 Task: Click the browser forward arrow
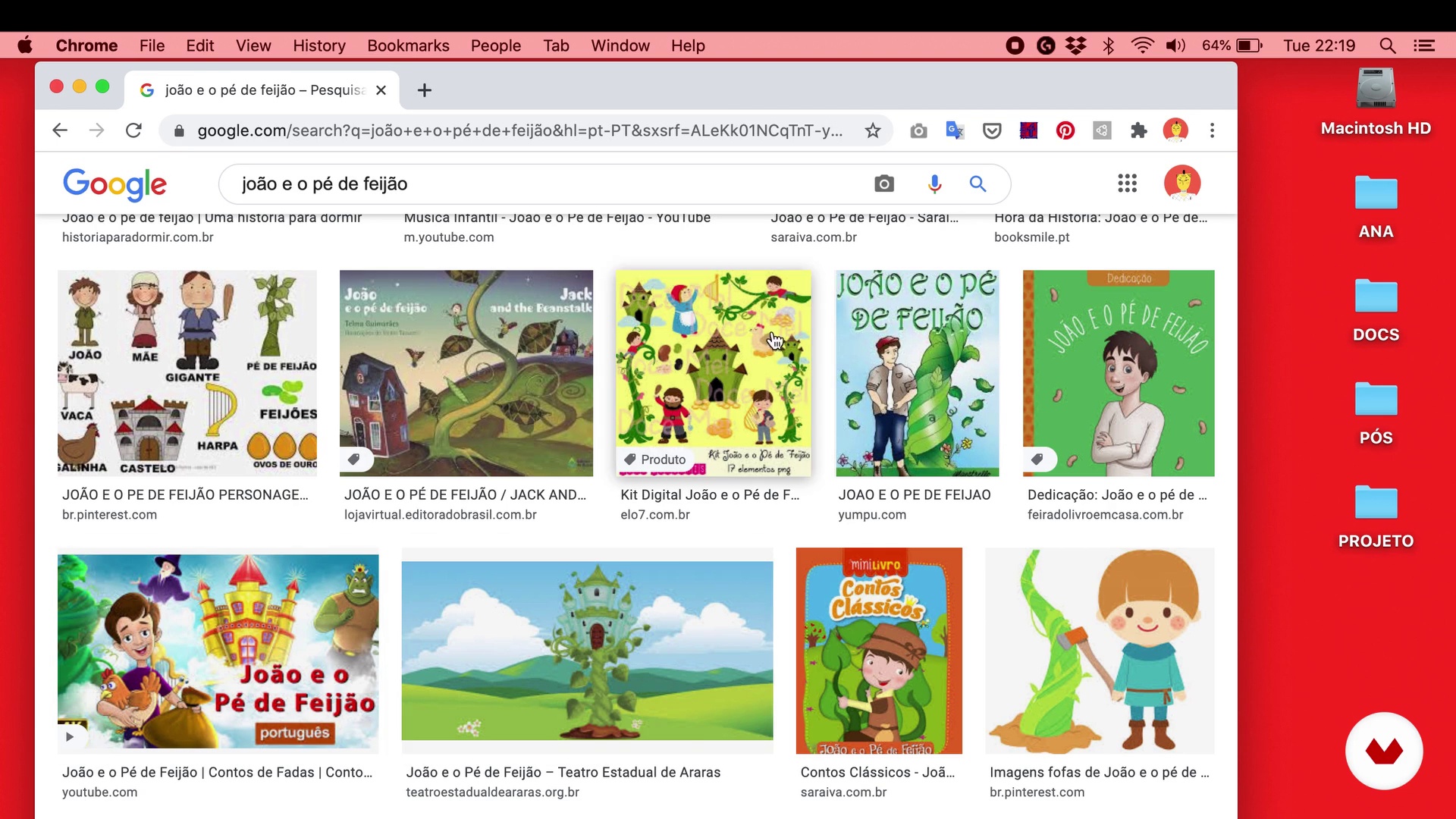tap(96, 130)
